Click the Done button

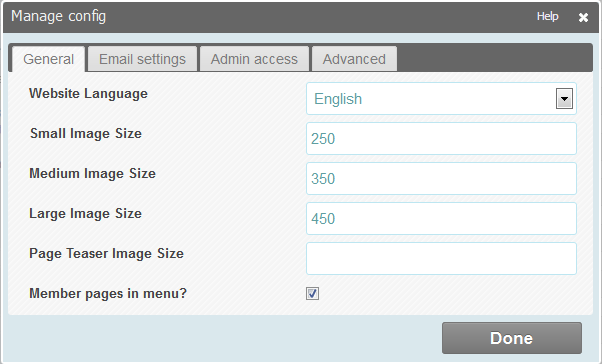coord(512,338)
